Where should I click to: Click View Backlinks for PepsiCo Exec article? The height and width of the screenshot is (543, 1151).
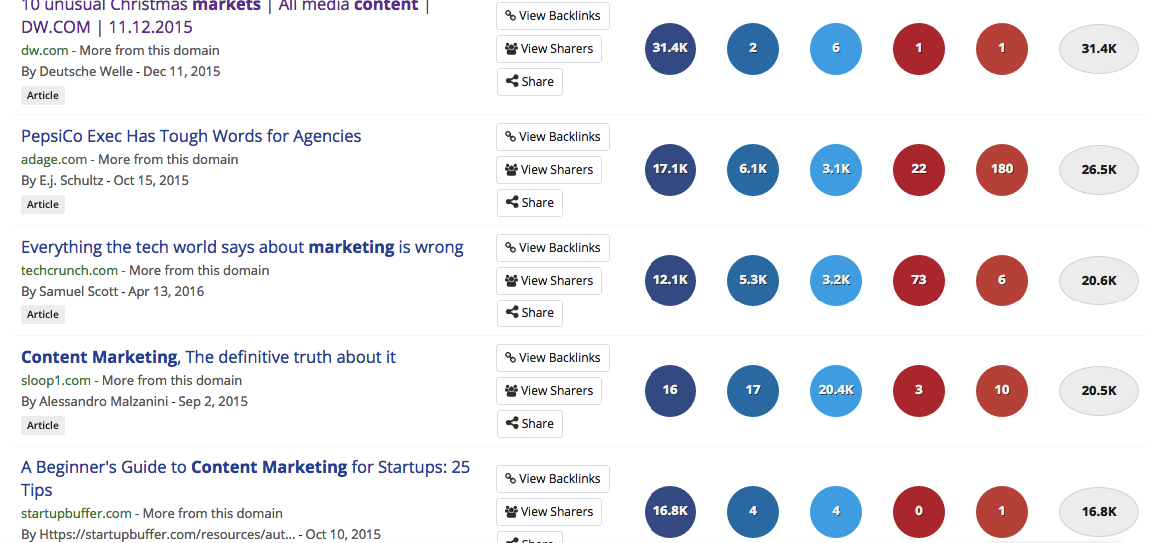click(553, 136)
